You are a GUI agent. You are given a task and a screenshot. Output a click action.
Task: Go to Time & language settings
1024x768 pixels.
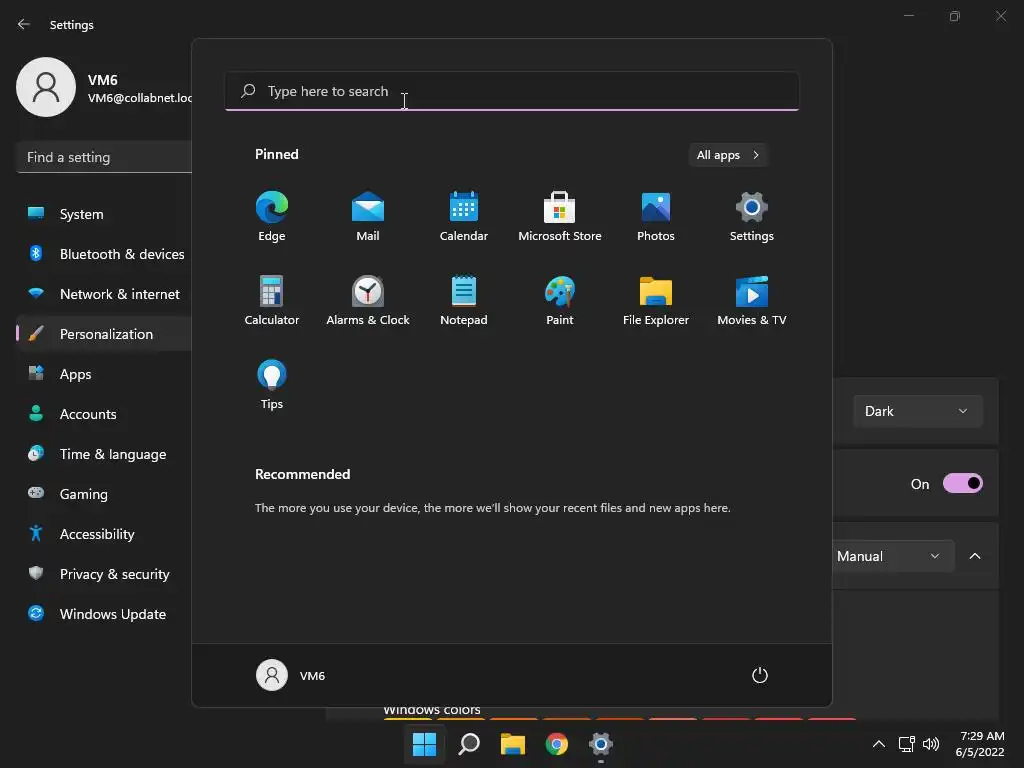(x=104, y=454)
